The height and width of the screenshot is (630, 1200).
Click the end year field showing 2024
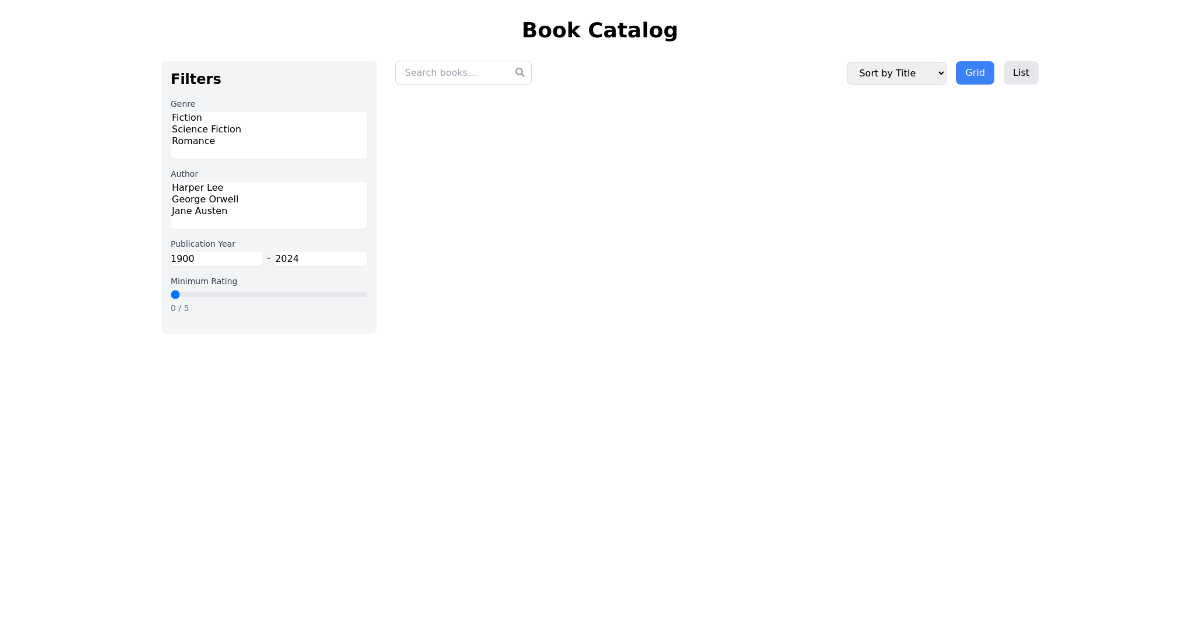[x=318, y=258]
